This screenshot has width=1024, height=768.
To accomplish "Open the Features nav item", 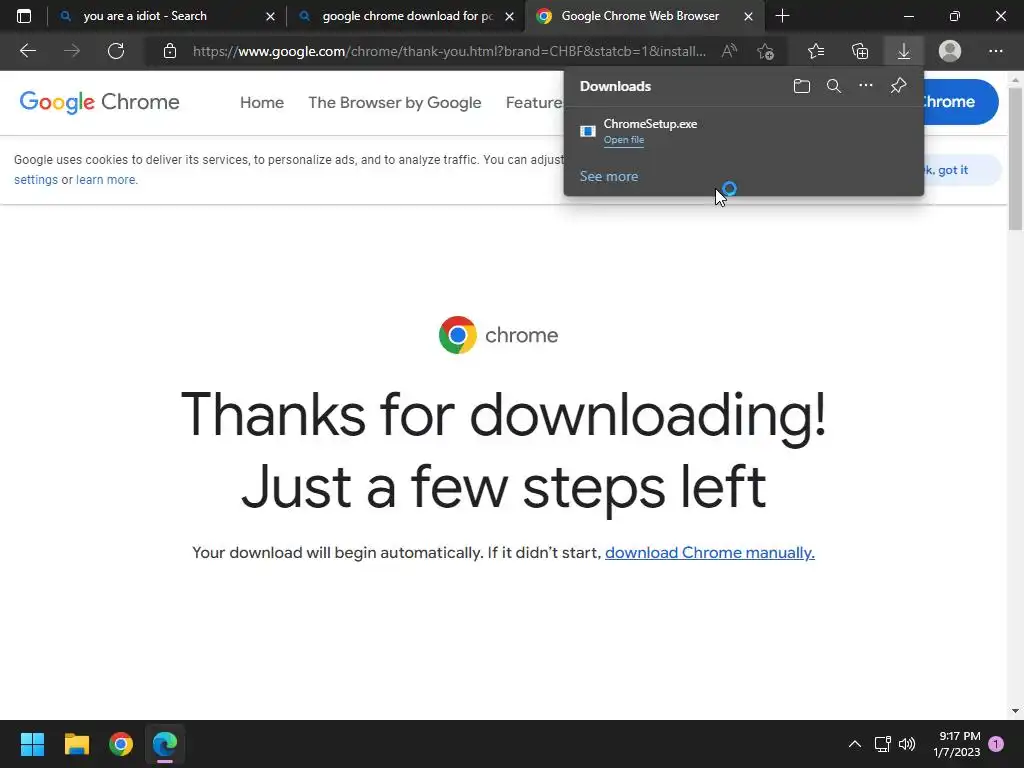I will 534,103.
